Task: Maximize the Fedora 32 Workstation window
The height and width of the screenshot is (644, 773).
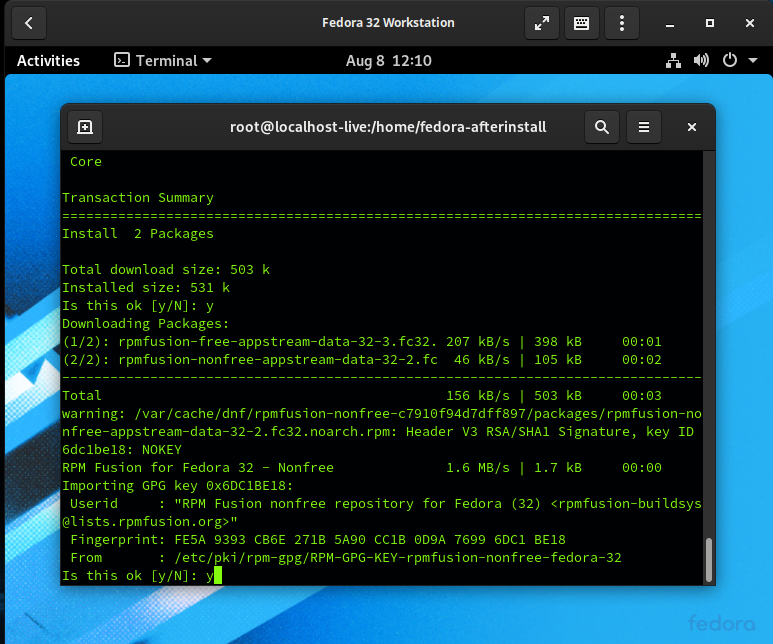Action: click(x=710, y=23)
